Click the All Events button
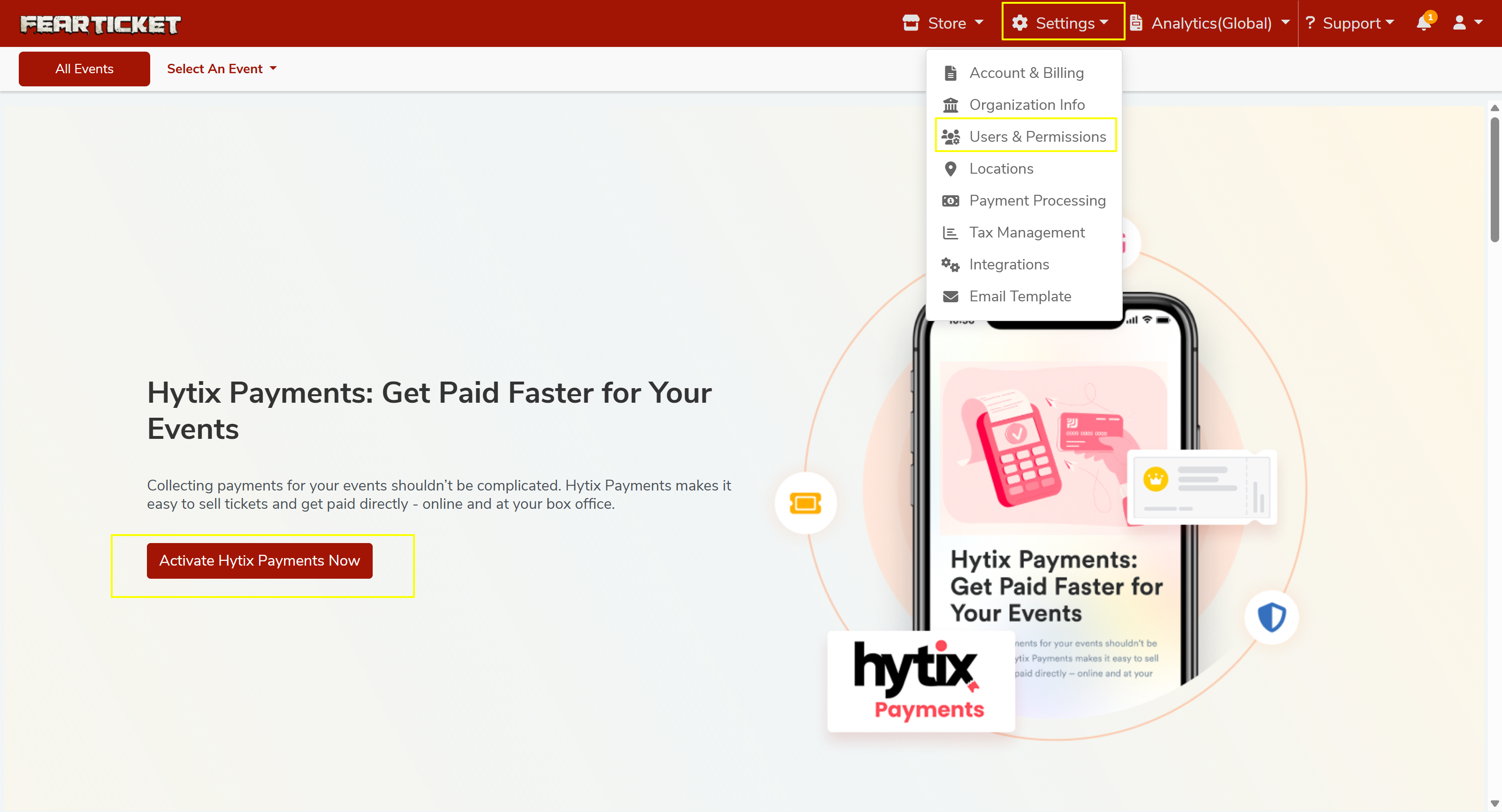Image resolution: width=1502 pixels, height=812 pixels. click(84, 69)
